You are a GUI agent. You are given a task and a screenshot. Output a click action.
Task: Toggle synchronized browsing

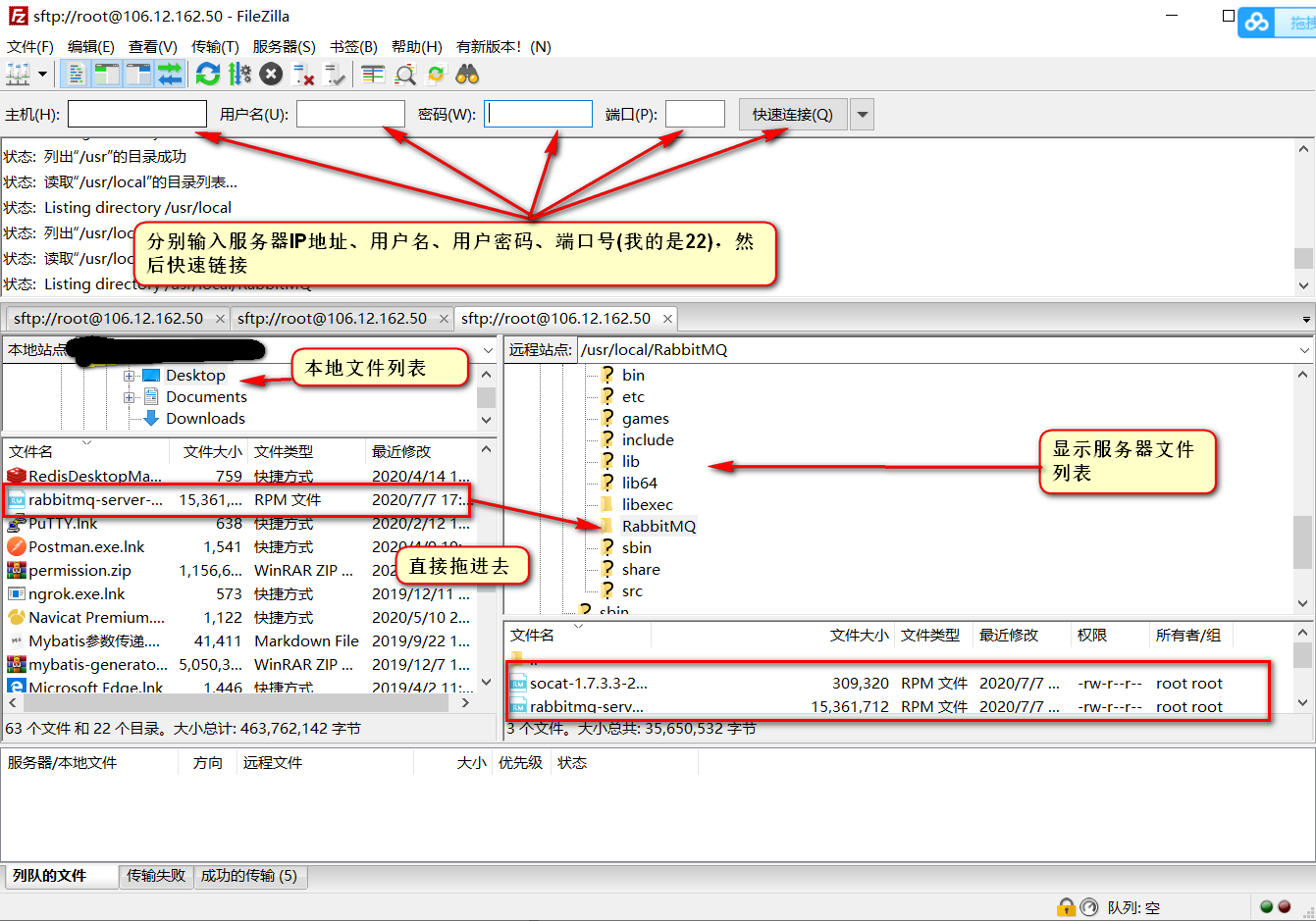click(x=437, y=74)
